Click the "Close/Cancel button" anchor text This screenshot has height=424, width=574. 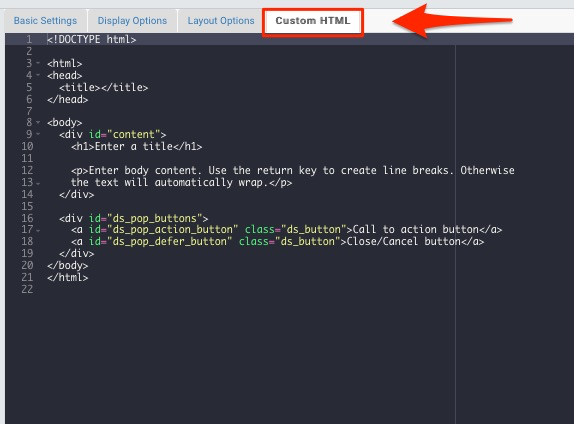(x=403, y=241)
